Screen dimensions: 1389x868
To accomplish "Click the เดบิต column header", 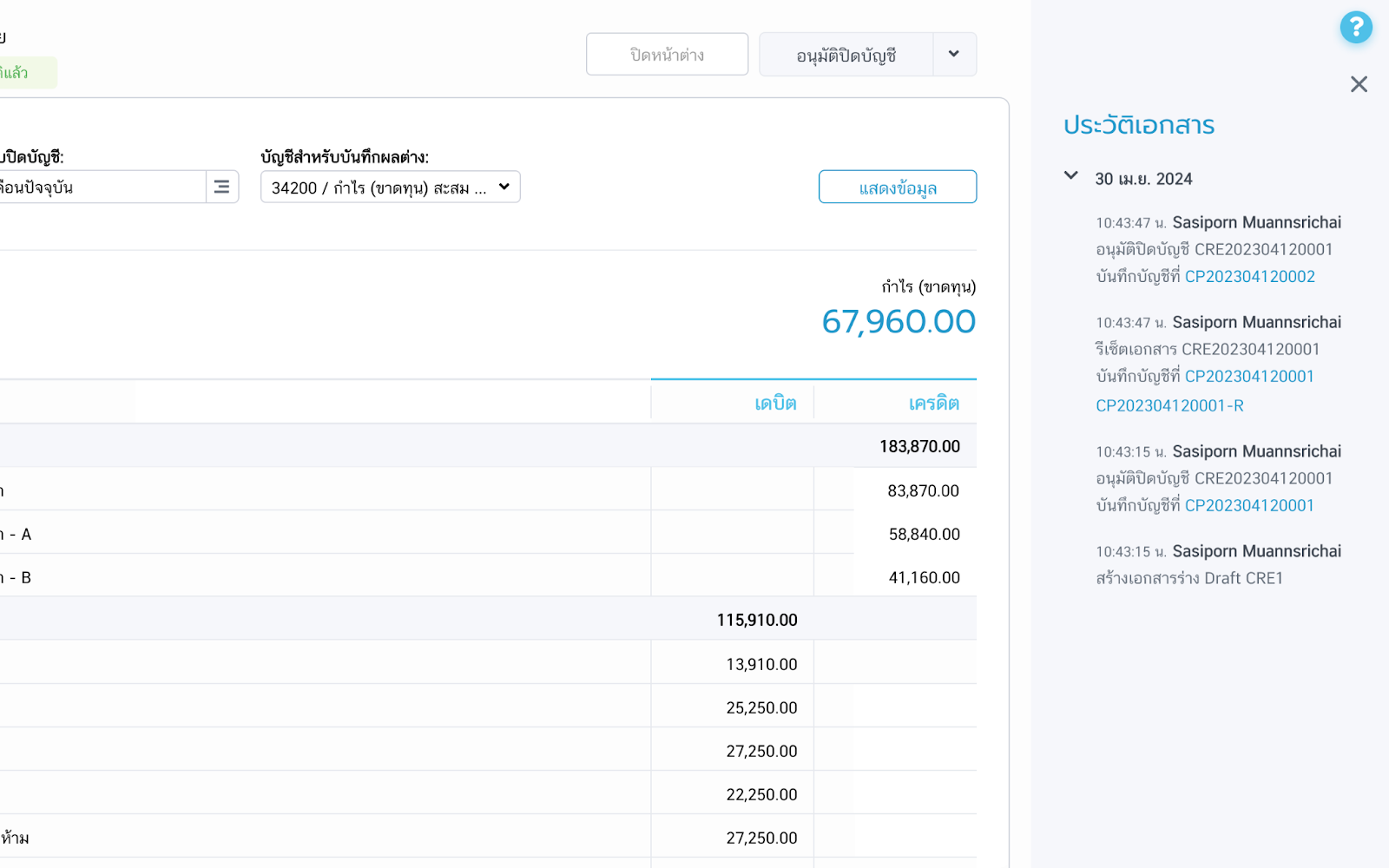I will coord(774,403).
